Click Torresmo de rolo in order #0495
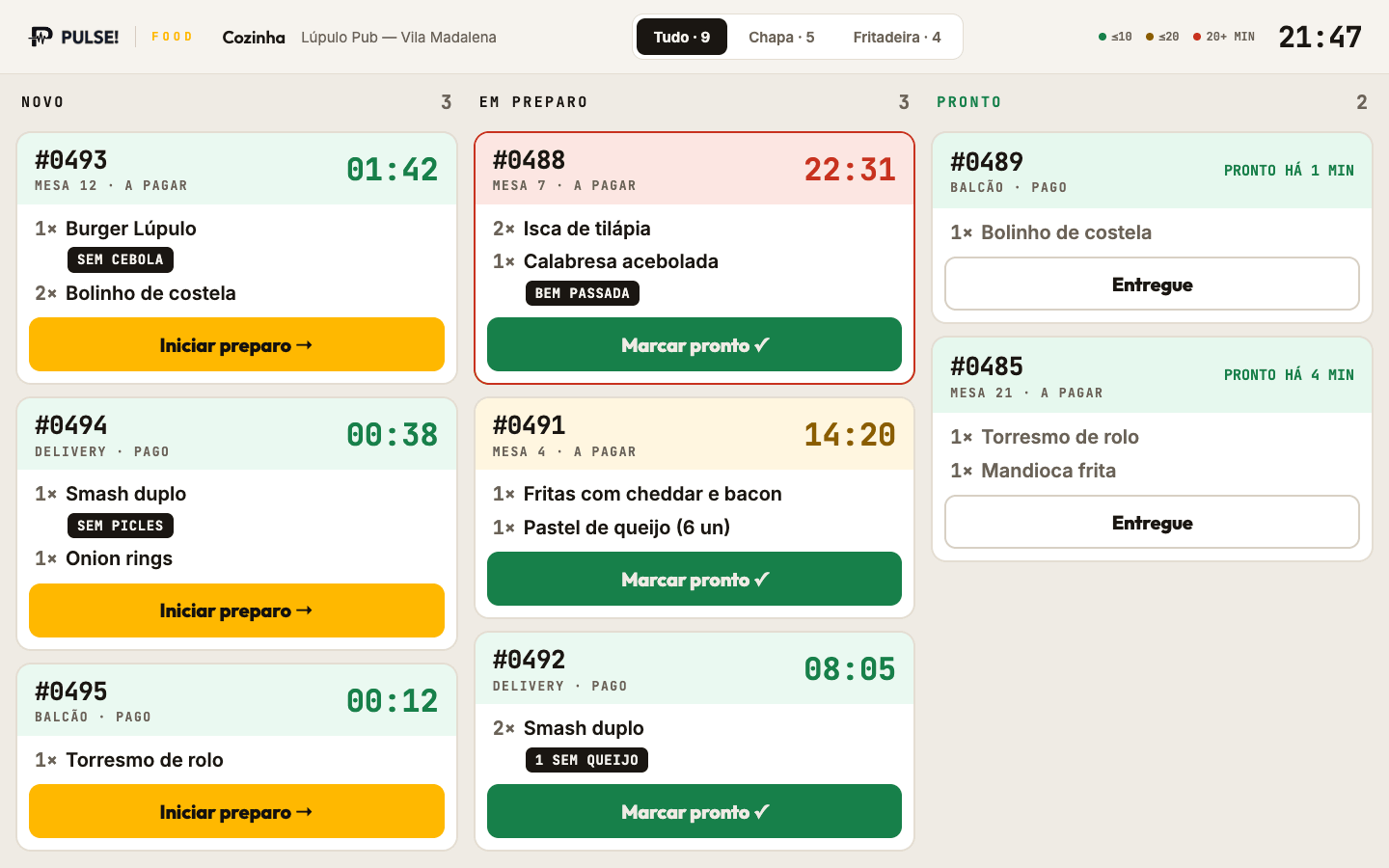 pyautogui.click(x=145, y=760)
